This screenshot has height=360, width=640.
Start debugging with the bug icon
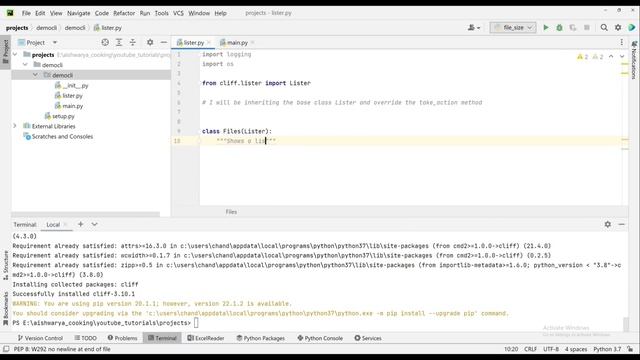560,27
